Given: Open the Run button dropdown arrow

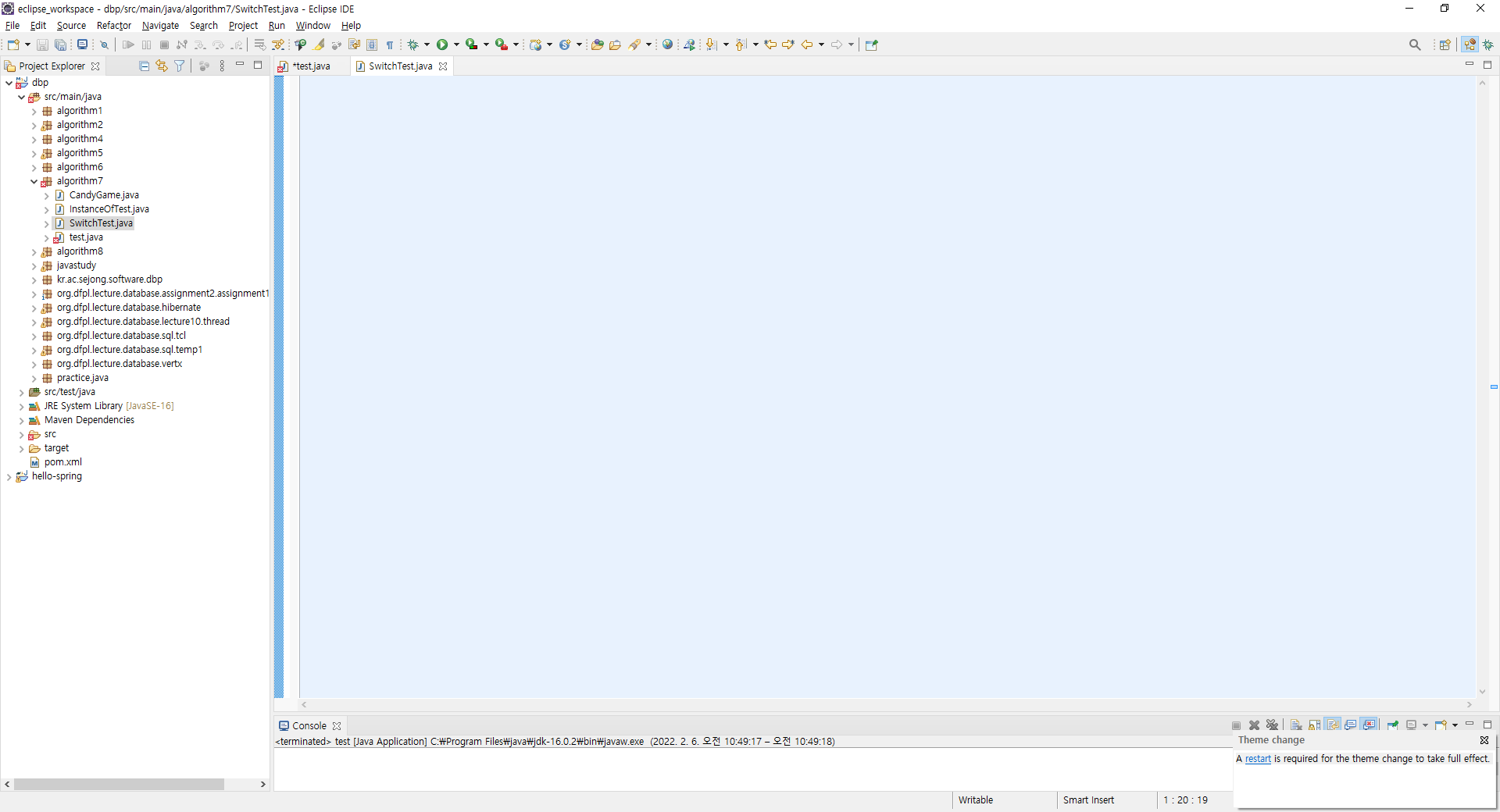Looking at the screenshot, I should [456, 45].
